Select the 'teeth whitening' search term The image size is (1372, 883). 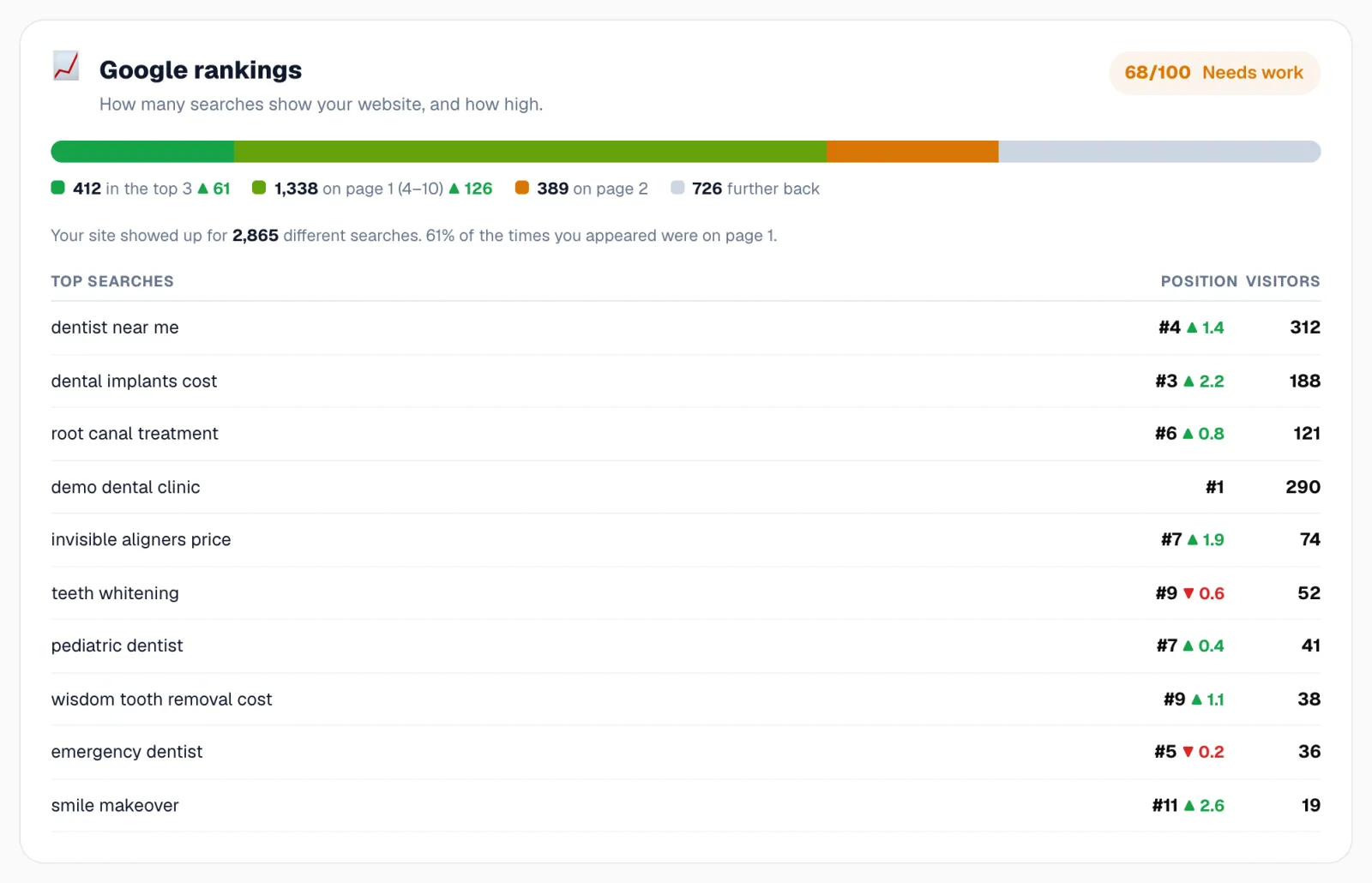click(x=115, y=593)
